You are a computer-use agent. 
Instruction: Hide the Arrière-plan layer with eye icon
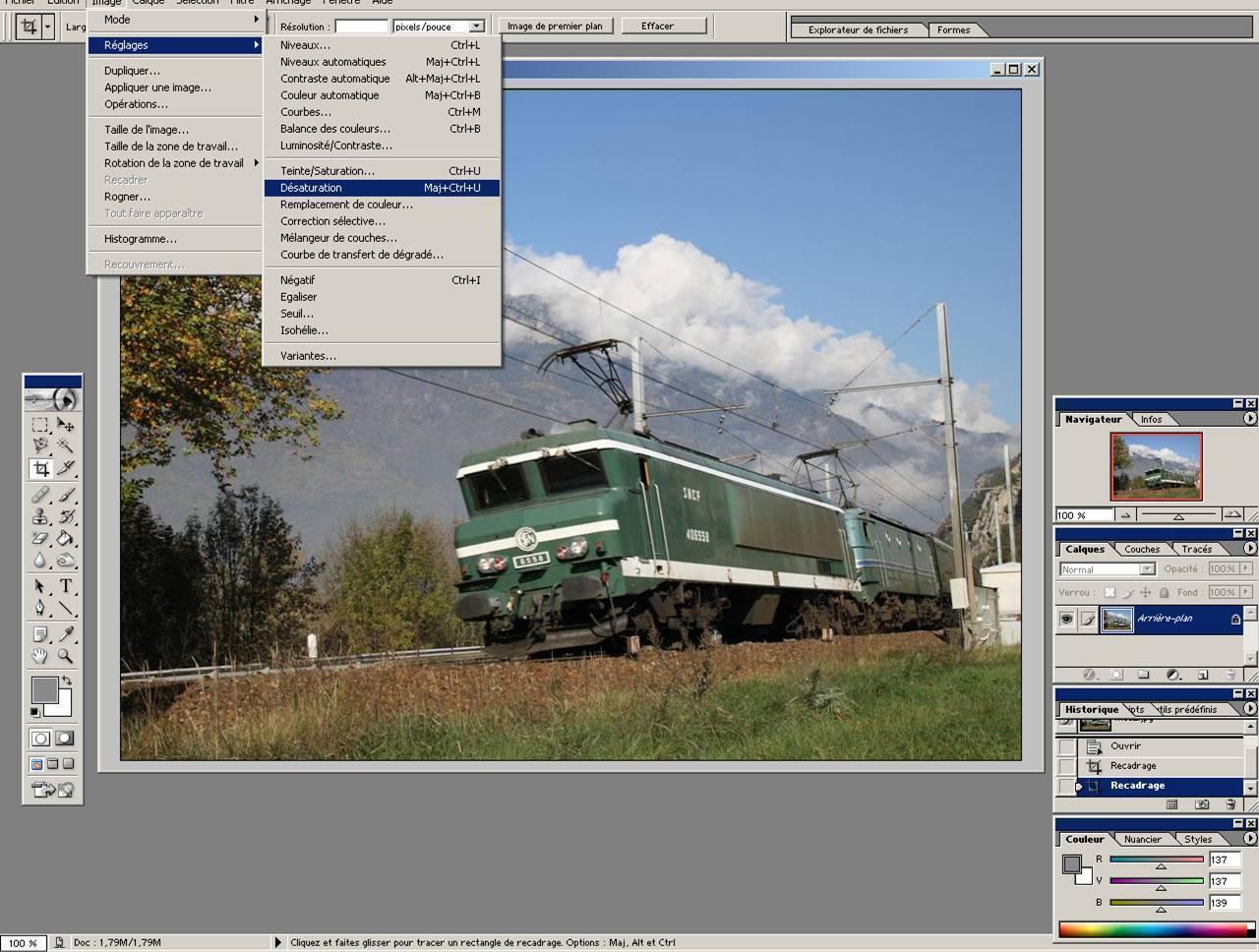pos(1066,619)
